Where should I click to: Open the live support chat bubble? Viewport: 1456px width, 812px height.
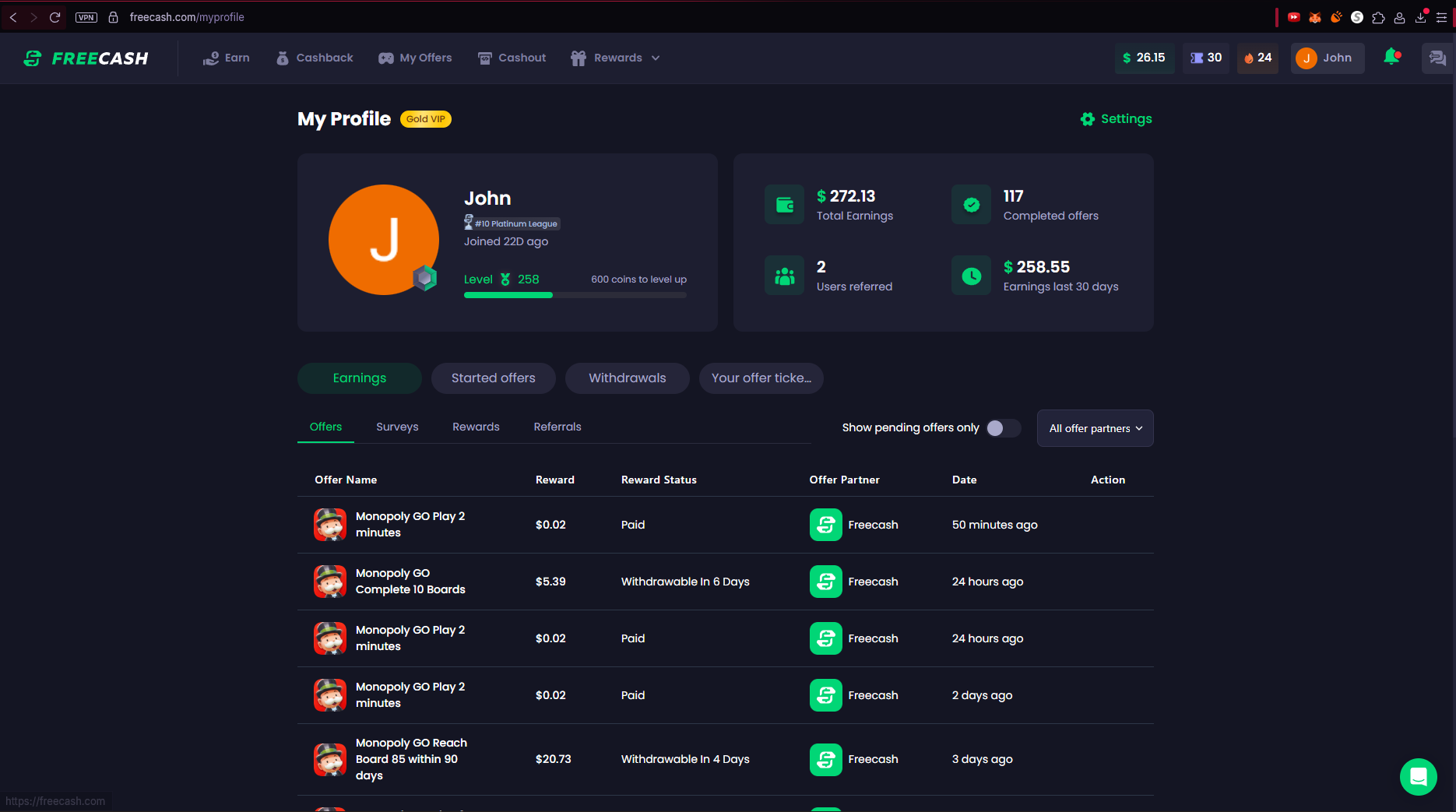1418,776
